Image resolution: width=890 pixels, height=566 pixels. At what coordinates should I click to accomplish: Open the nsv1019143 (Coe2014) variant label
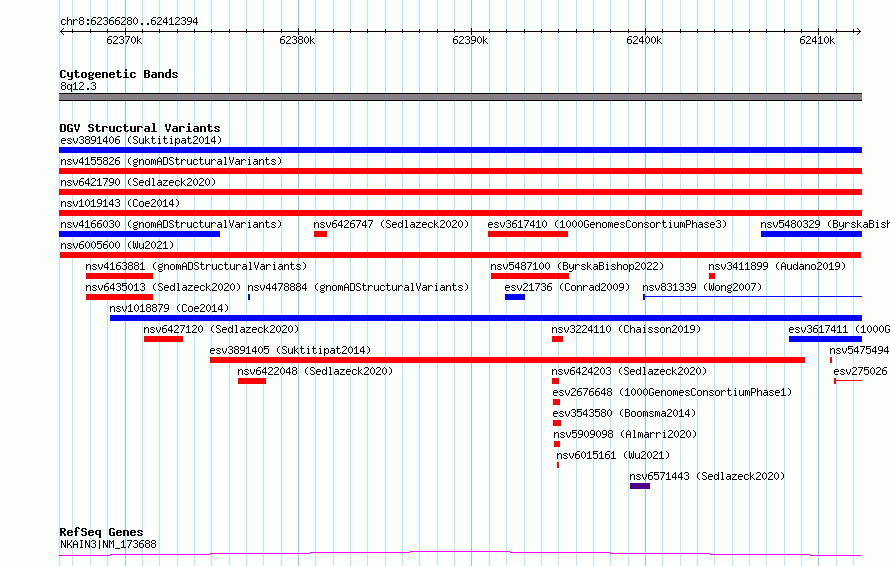(x=120, y=203)
